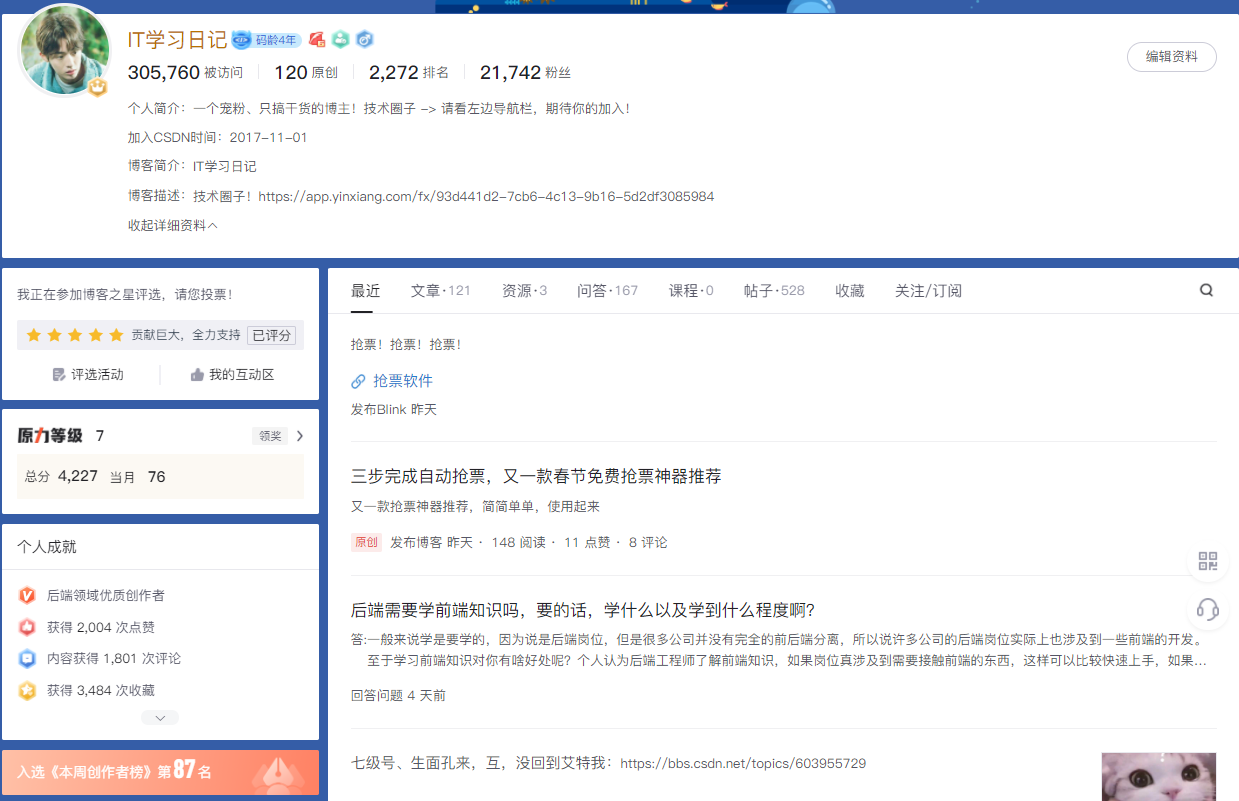
Task: Click the blue male hexagon badge
Action: [365, 40]
